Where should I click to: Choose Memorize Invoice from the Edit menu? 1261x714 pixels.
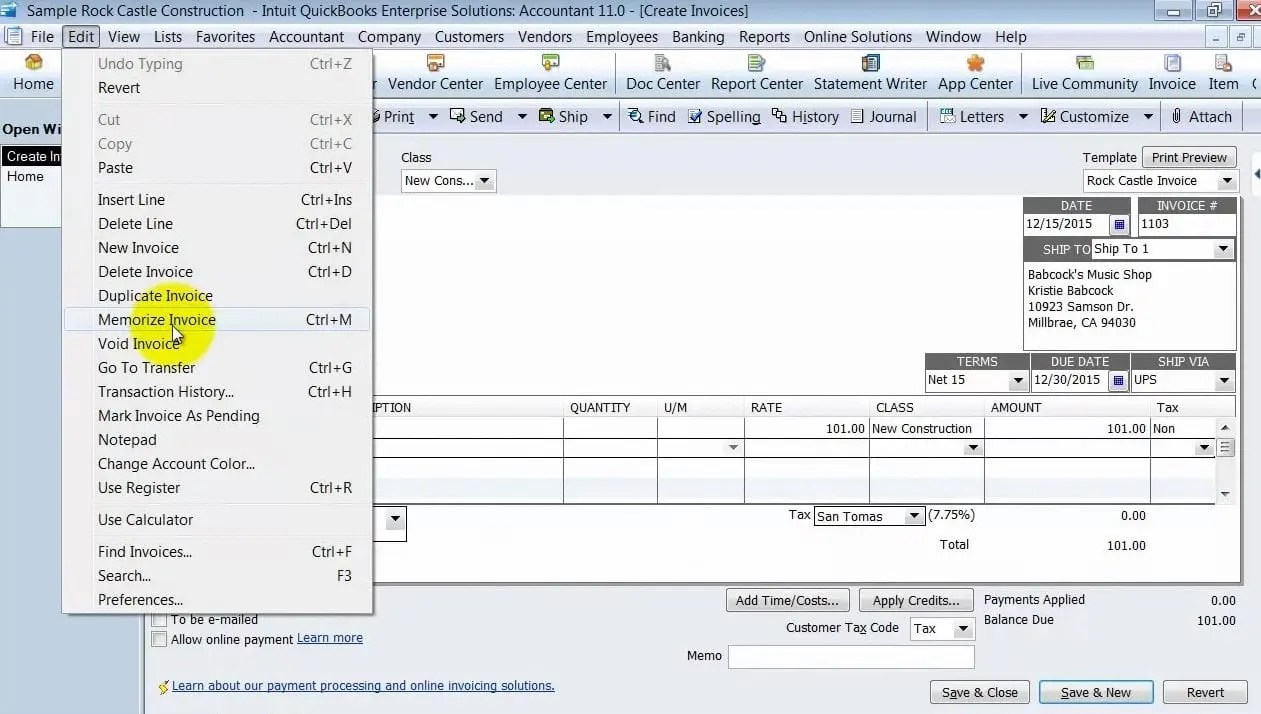tap(217, 320)
